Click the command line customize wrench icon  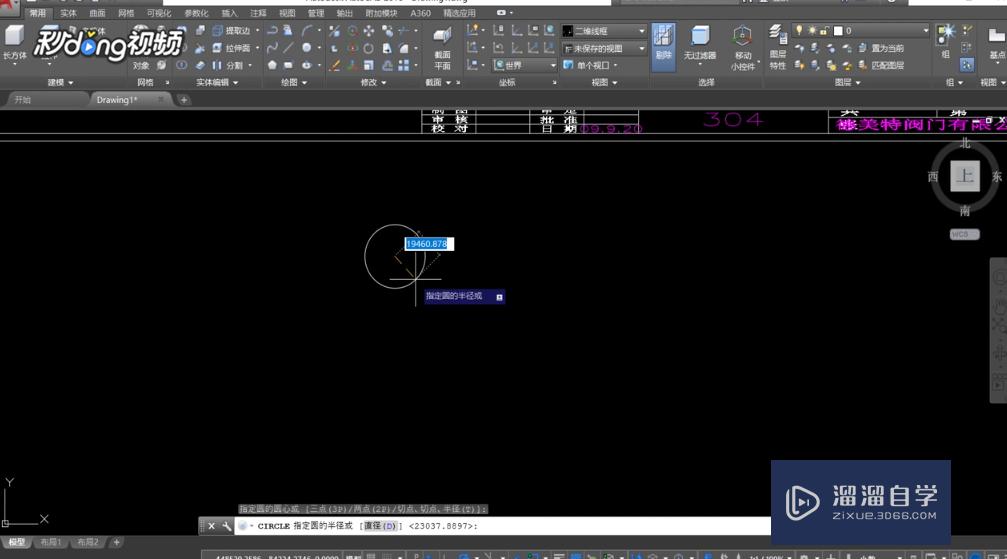[x=226, y=526]
